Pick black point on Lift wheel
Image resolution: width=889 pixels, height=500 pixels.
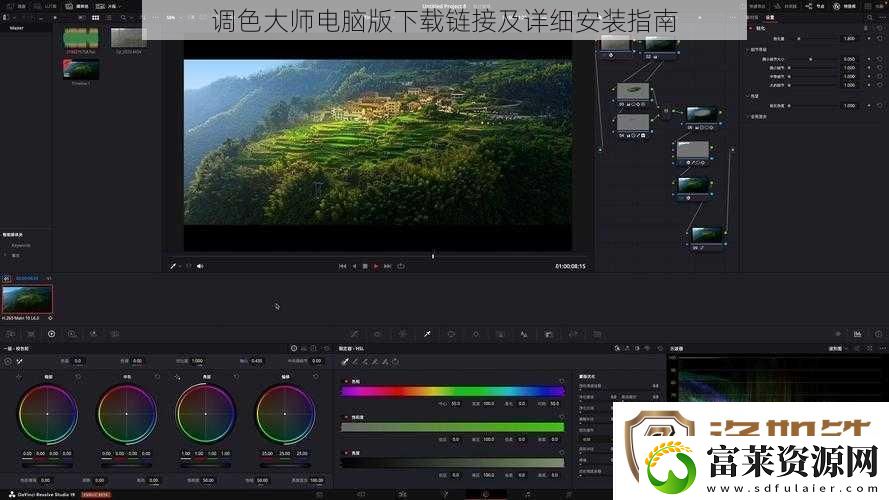point(19,376)
